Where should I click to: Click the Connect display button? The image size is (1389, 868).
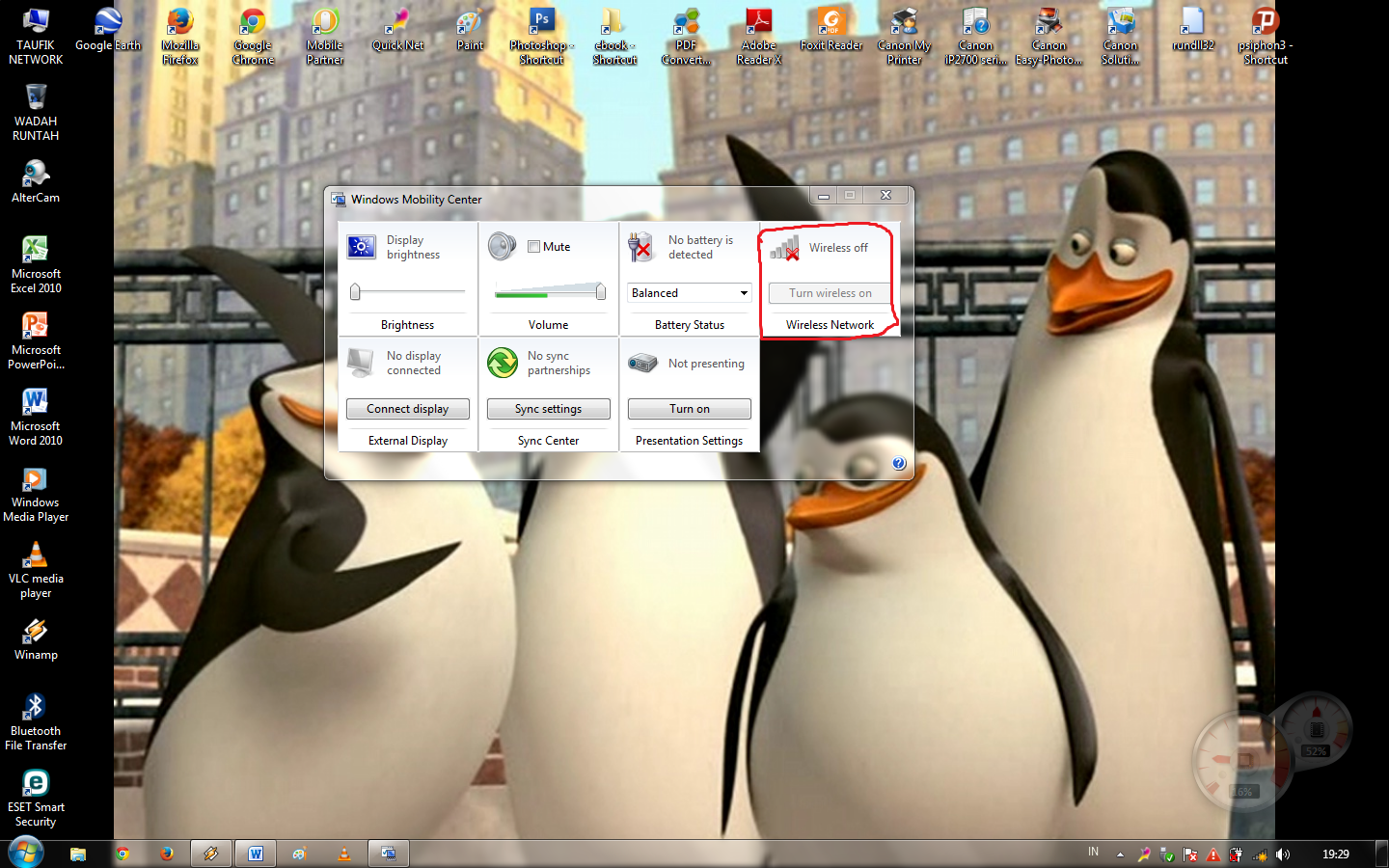click(408, 409)
